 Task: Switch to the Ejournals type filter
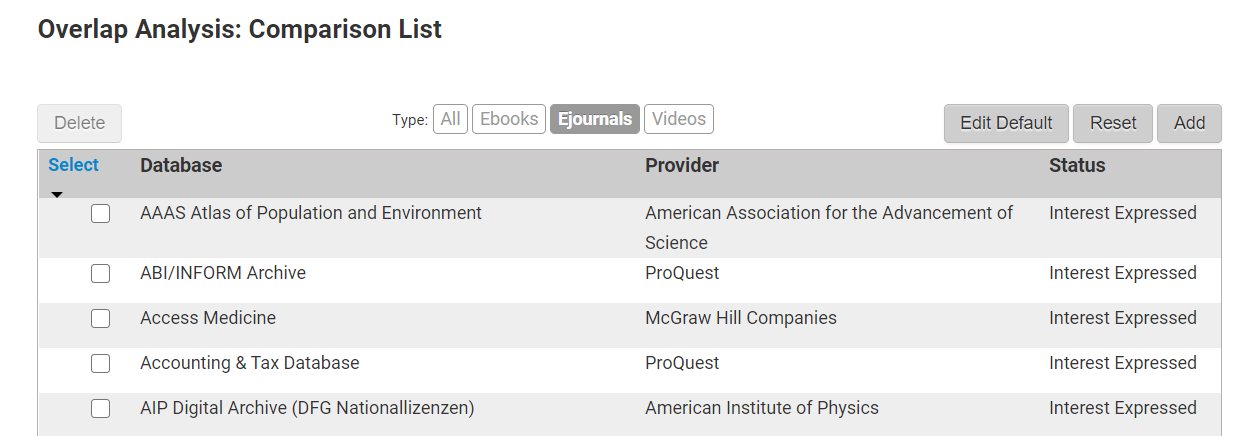595,119
